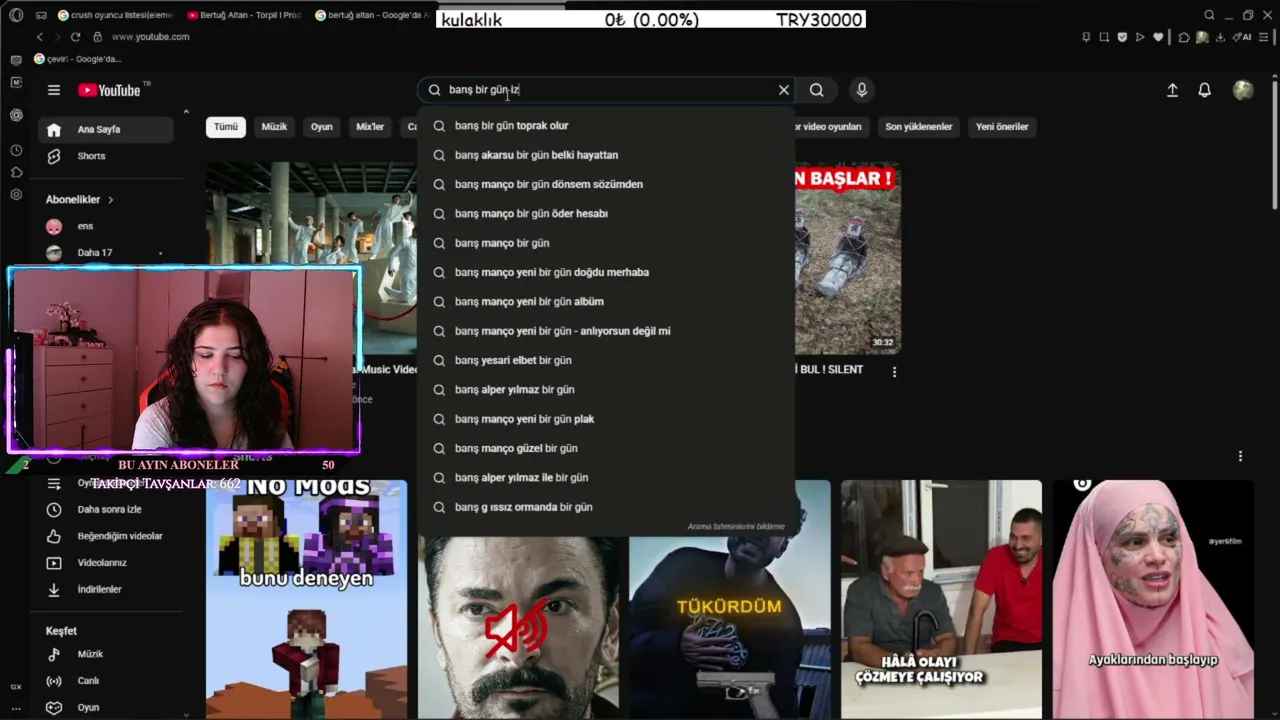Select the 'Yeni öneriler' filter chip

click(1002, 127)
